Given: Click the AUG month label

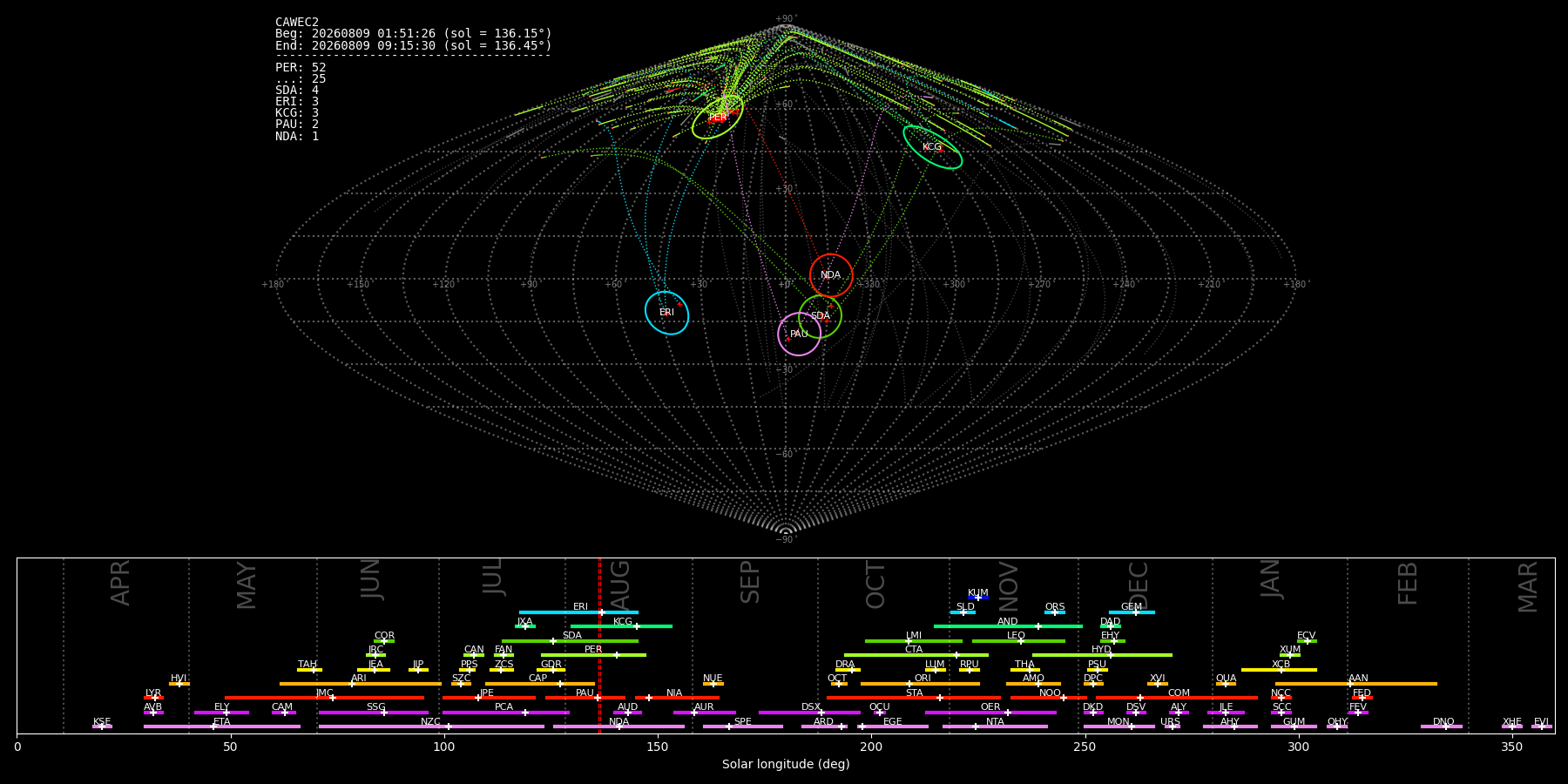Looking at the screenshot, I should click(x=620, y=585).
